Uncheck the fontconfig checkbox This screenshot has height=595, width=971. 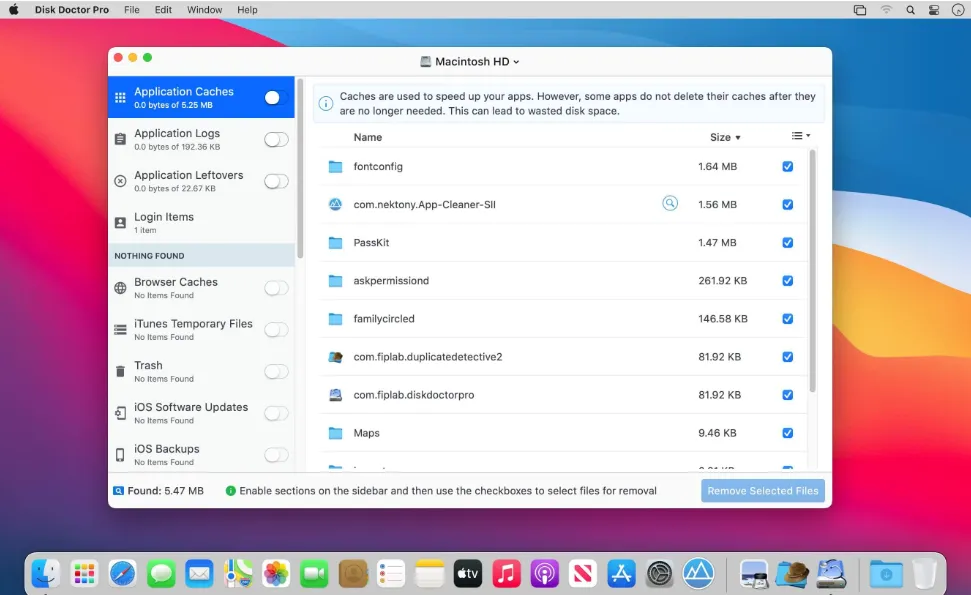coord(788,167)
